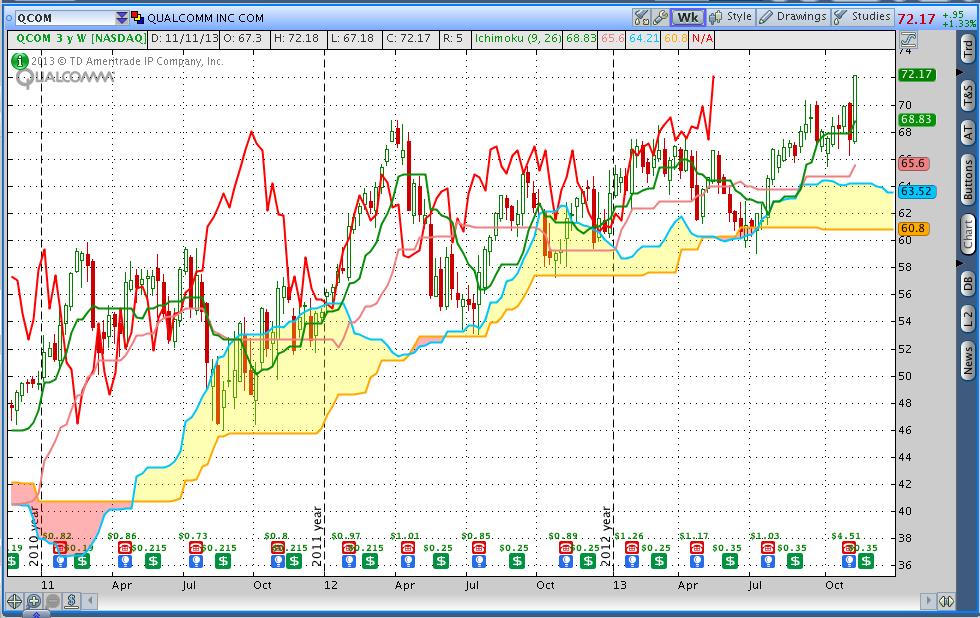
Task: Click the QCOM symbol input field
Action: click(64, 17)
